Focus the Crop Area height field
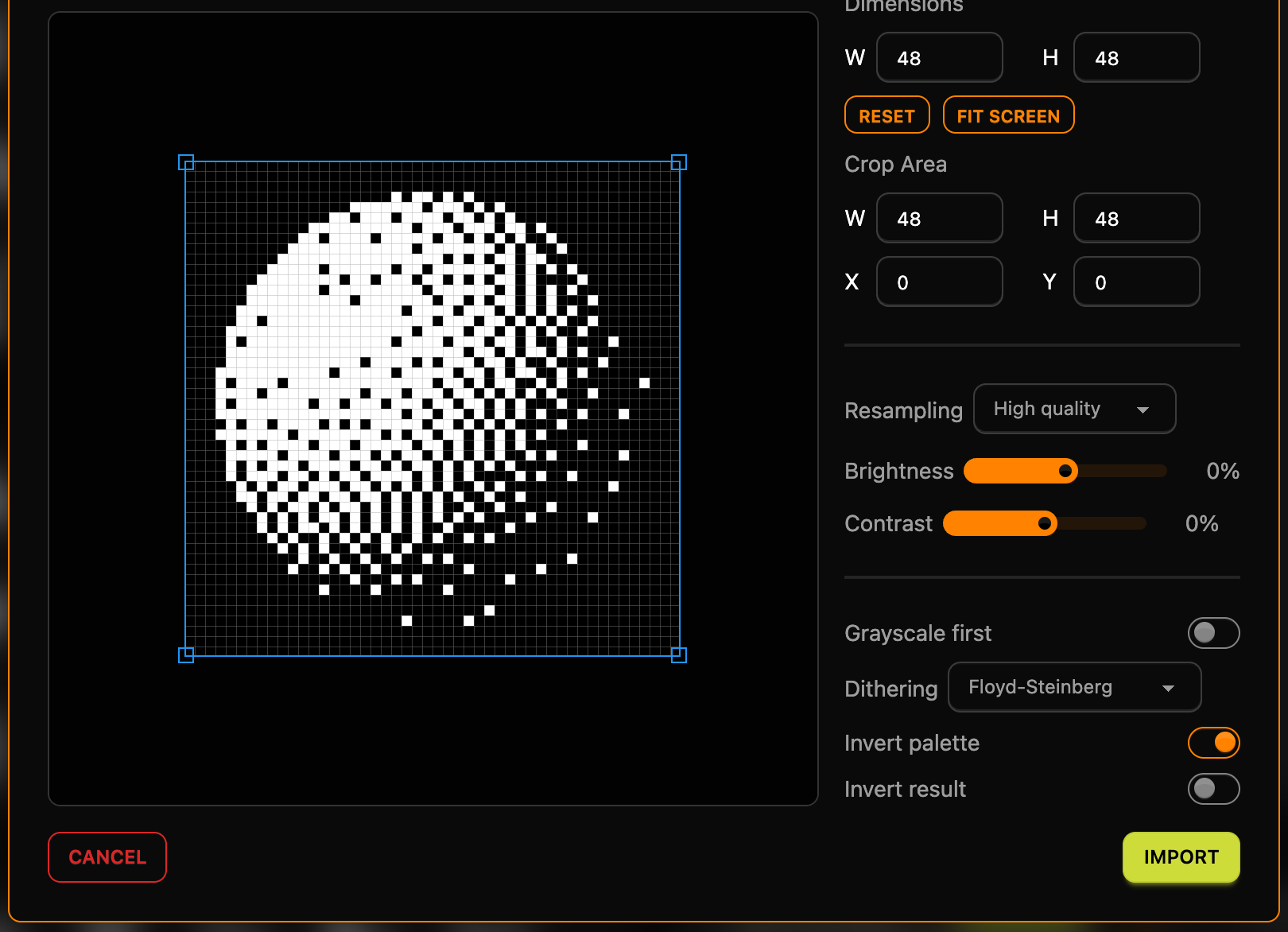1288x932 pixels. coord(1136,218)
